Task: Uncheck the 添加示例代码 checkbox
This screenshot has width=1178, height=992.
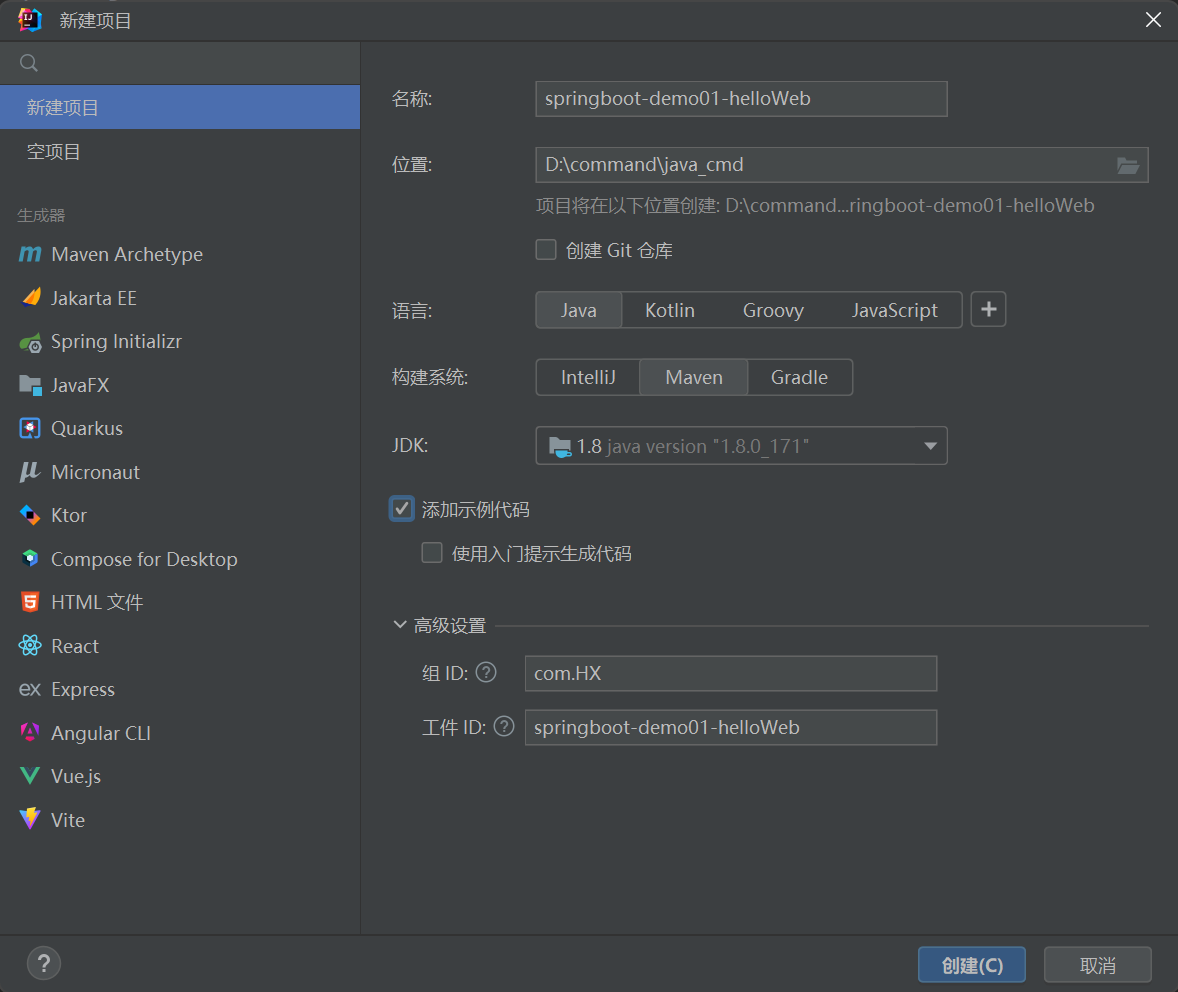Action: (402, 509)
